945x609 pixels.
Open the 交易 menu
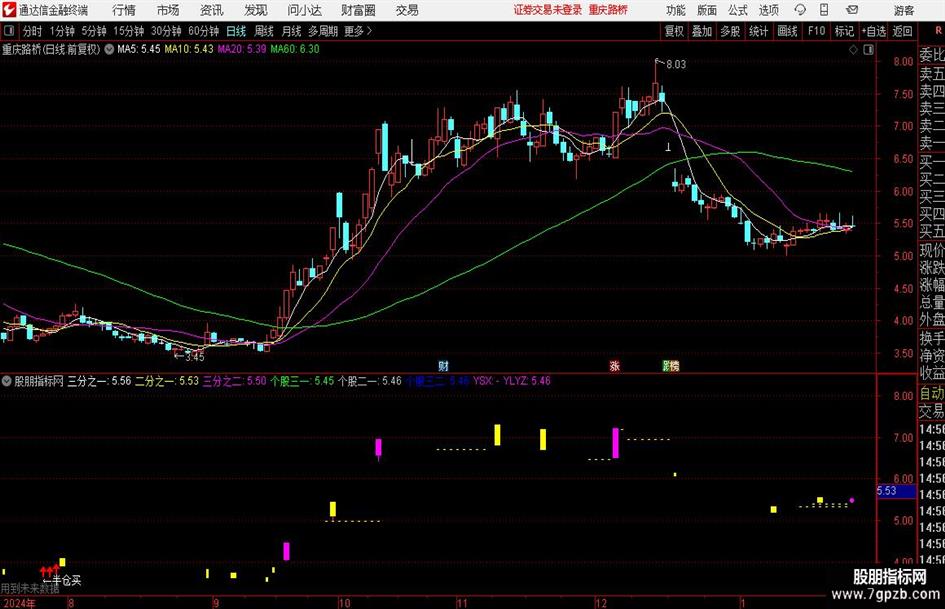[407, 10]
